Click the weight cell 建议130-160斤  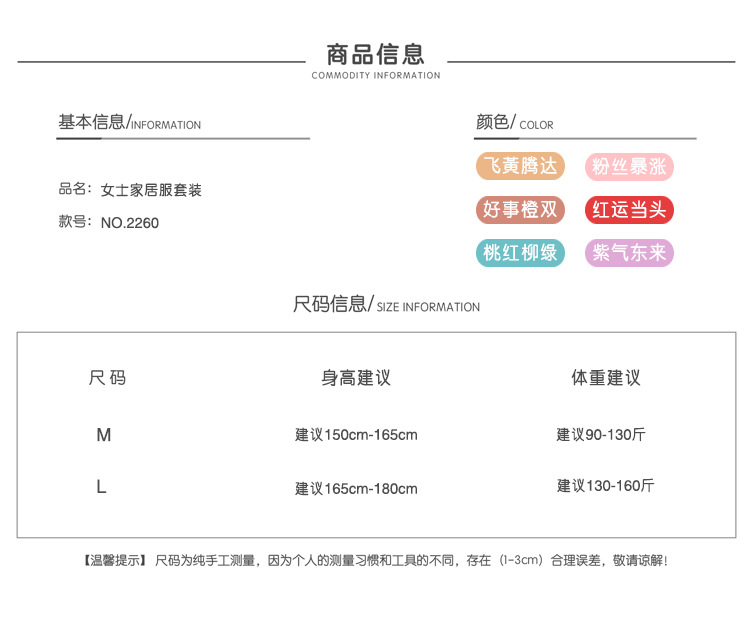(606, 486)
